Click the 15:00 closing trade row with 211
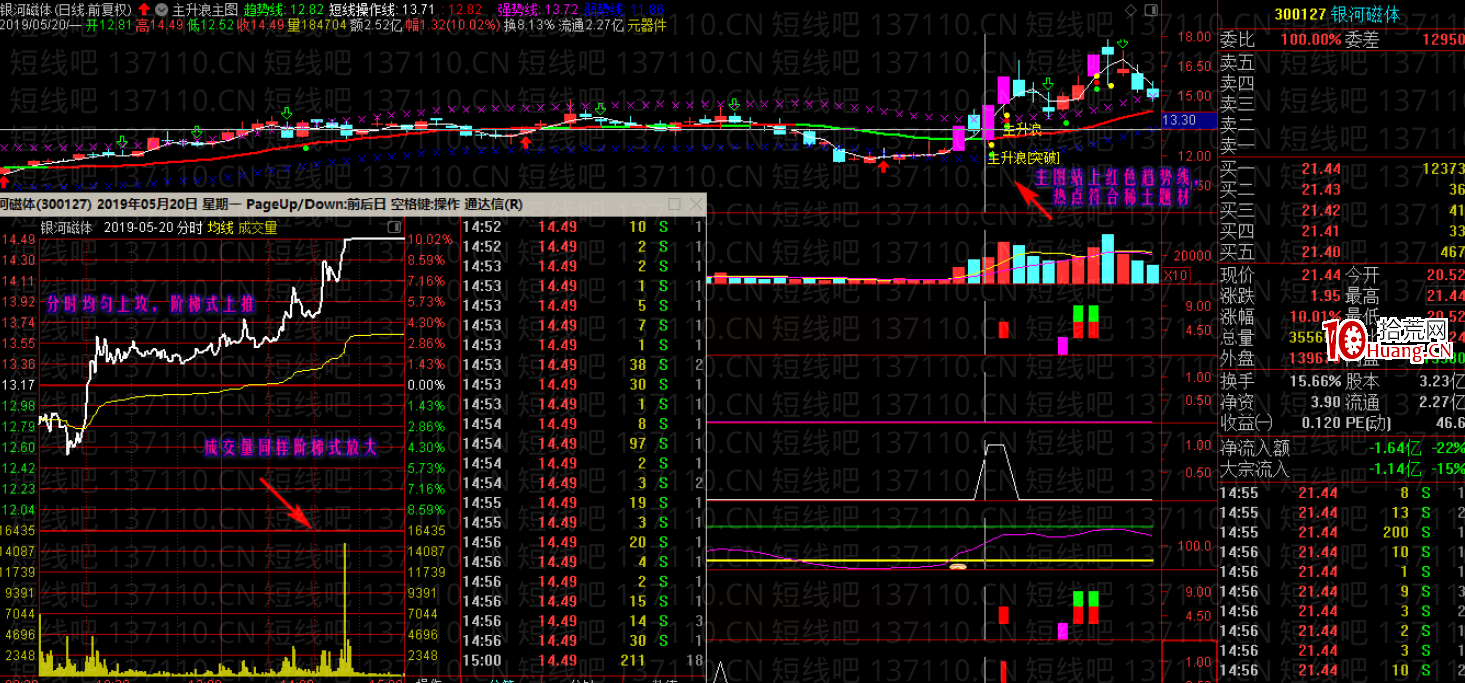This screenshot has width=1465, height=683. click(580, 661)
